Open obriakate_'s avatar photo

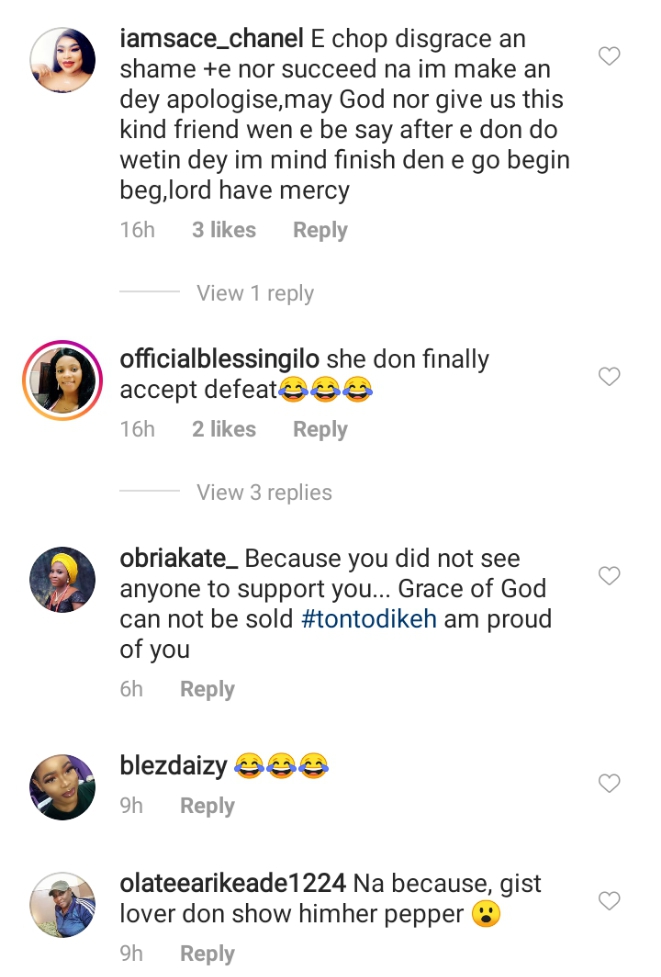pos(63,580)
